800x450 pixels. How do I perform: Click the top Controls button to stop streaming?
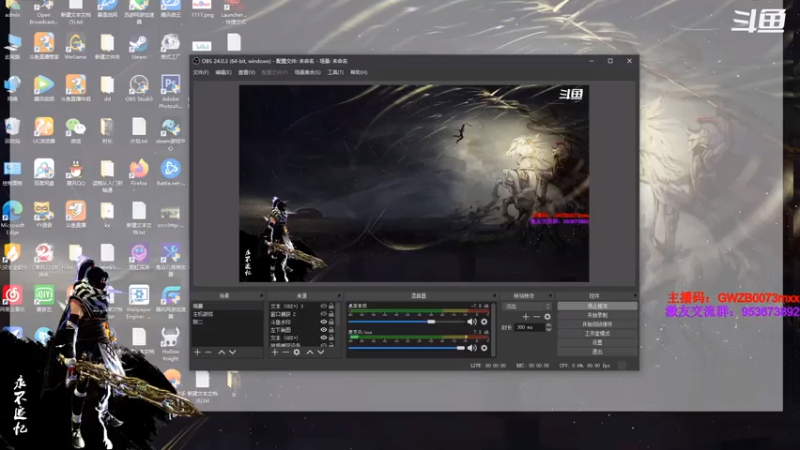click(x=597, y=306)
